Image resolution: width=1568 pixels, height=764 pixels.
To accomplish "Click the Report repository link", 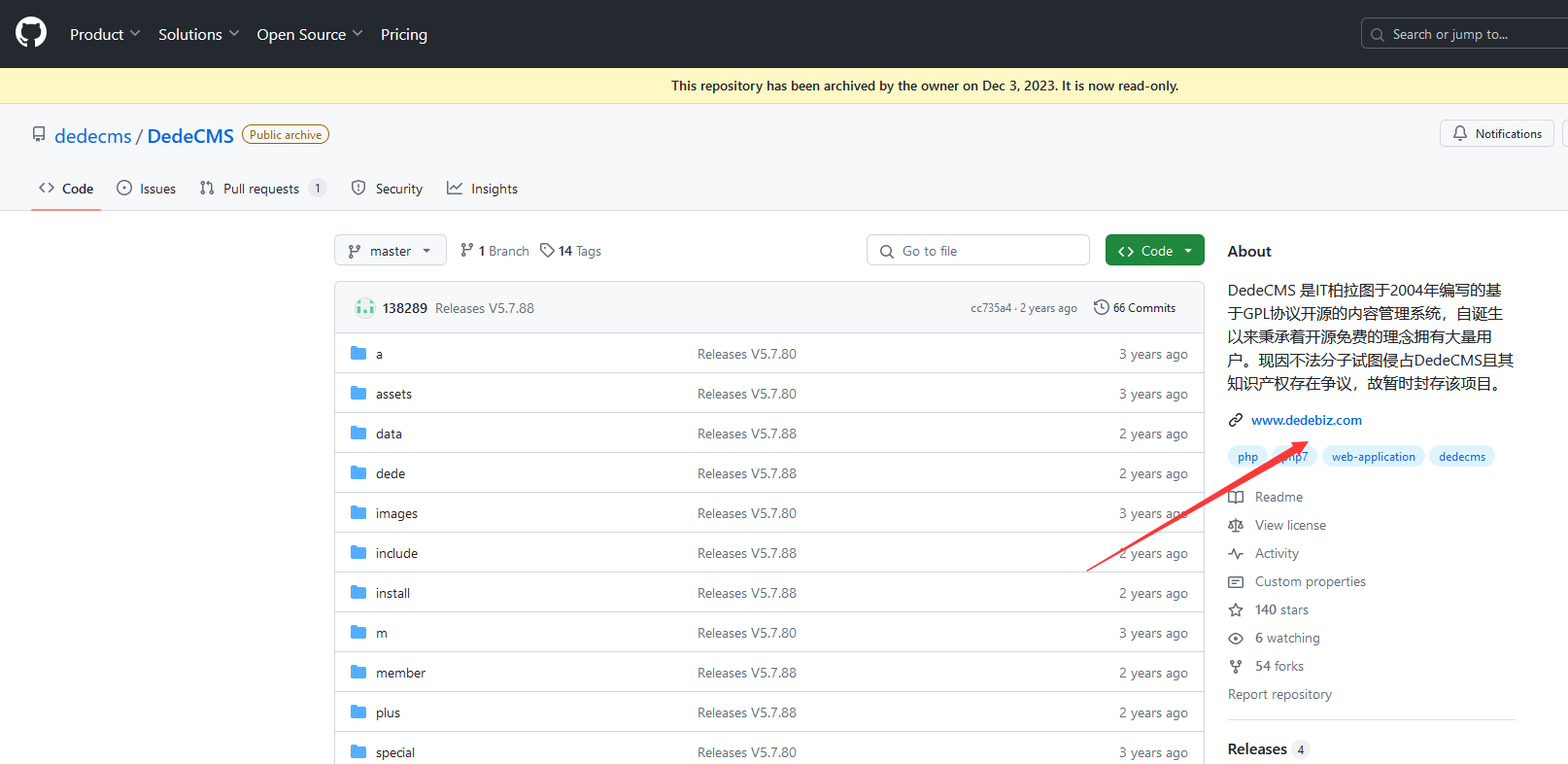I will pyautogui.click(x=1279, y=695).
